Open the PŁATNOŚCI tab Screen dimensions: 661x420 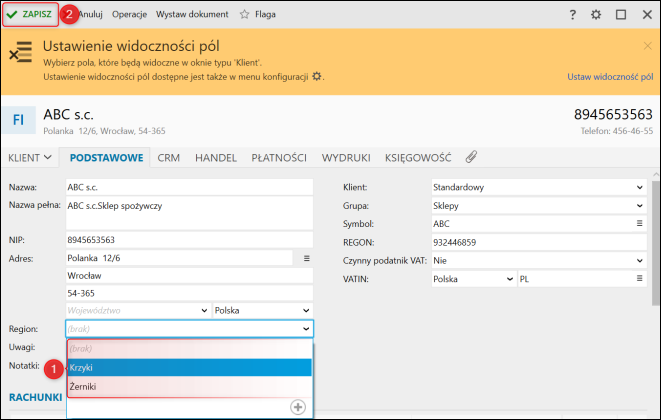(279, 157)
